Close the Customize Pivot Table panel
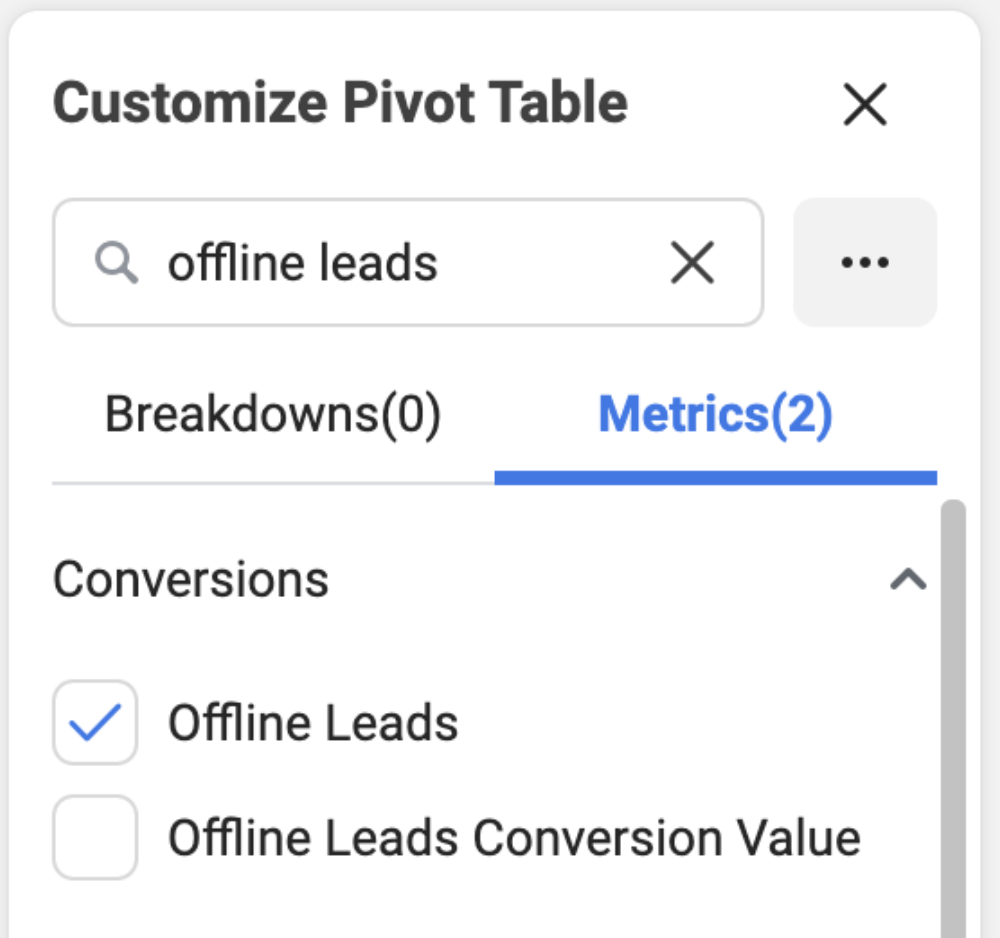Screen dimensions: 1000x938 pyautogui.click(x=865, y=104)
